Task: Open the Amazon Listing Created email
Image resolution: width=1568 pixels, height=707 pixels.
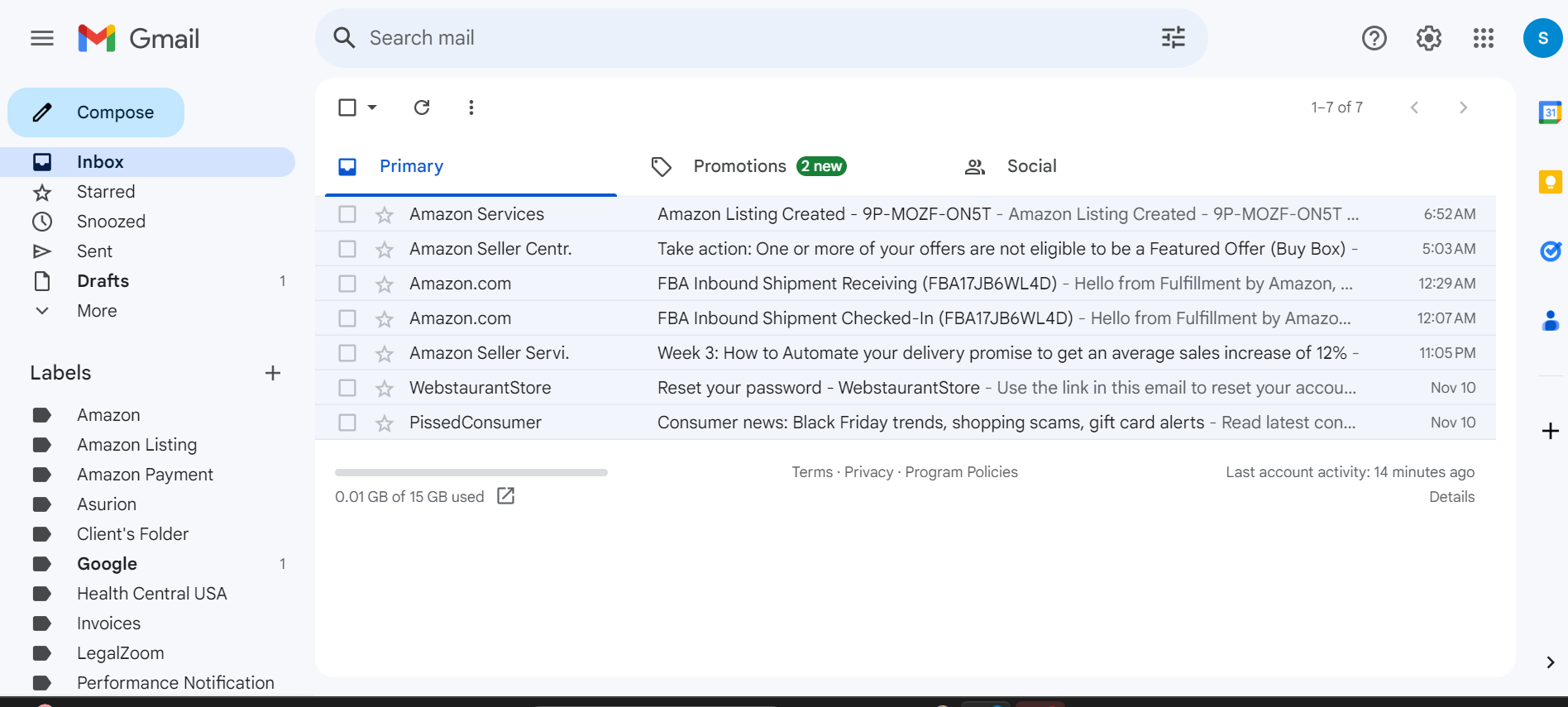Action: tap(906, 214)
